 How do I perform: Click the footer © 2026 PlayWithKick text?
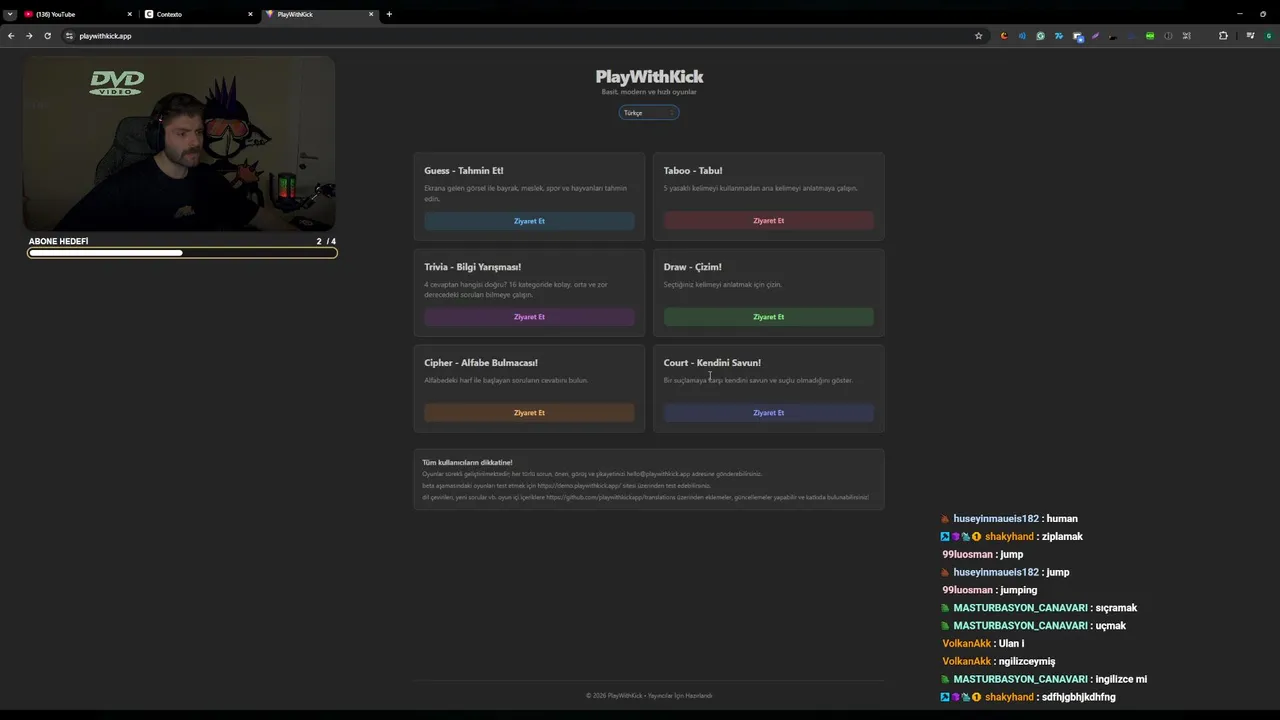point(649,696)
